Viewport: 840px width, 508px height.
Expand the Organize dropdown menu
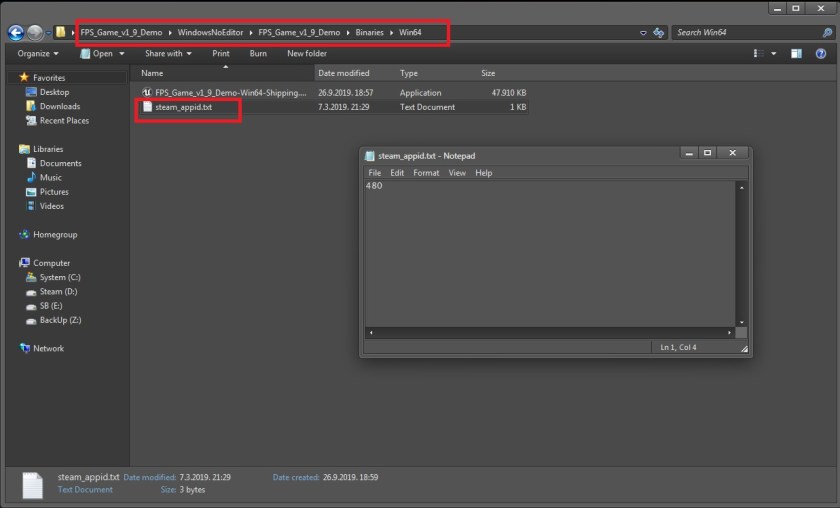[x=38, y=53]
